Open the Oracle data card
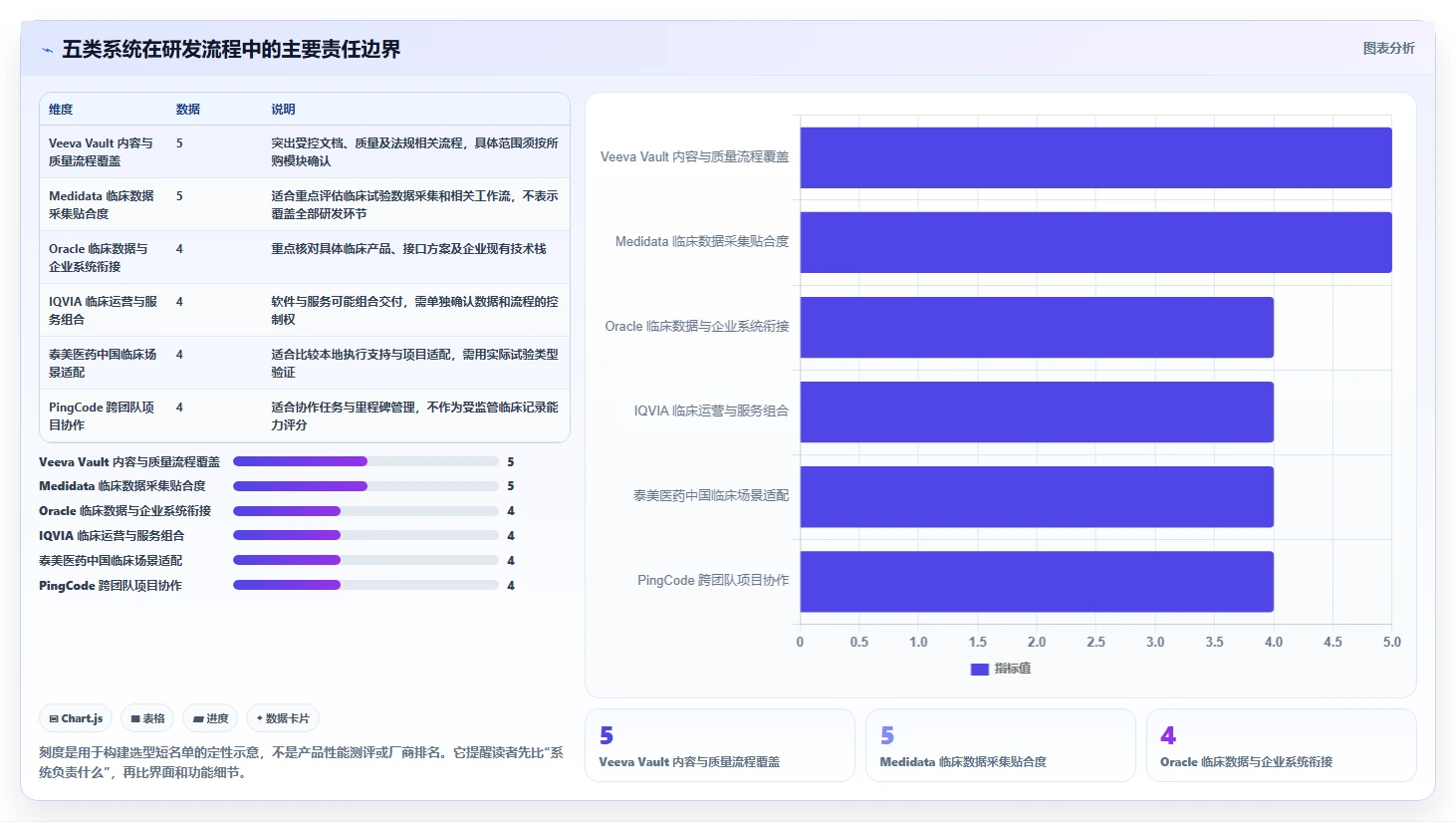The height and width of the screenshot is (822, 1456). coord(1282,745)
